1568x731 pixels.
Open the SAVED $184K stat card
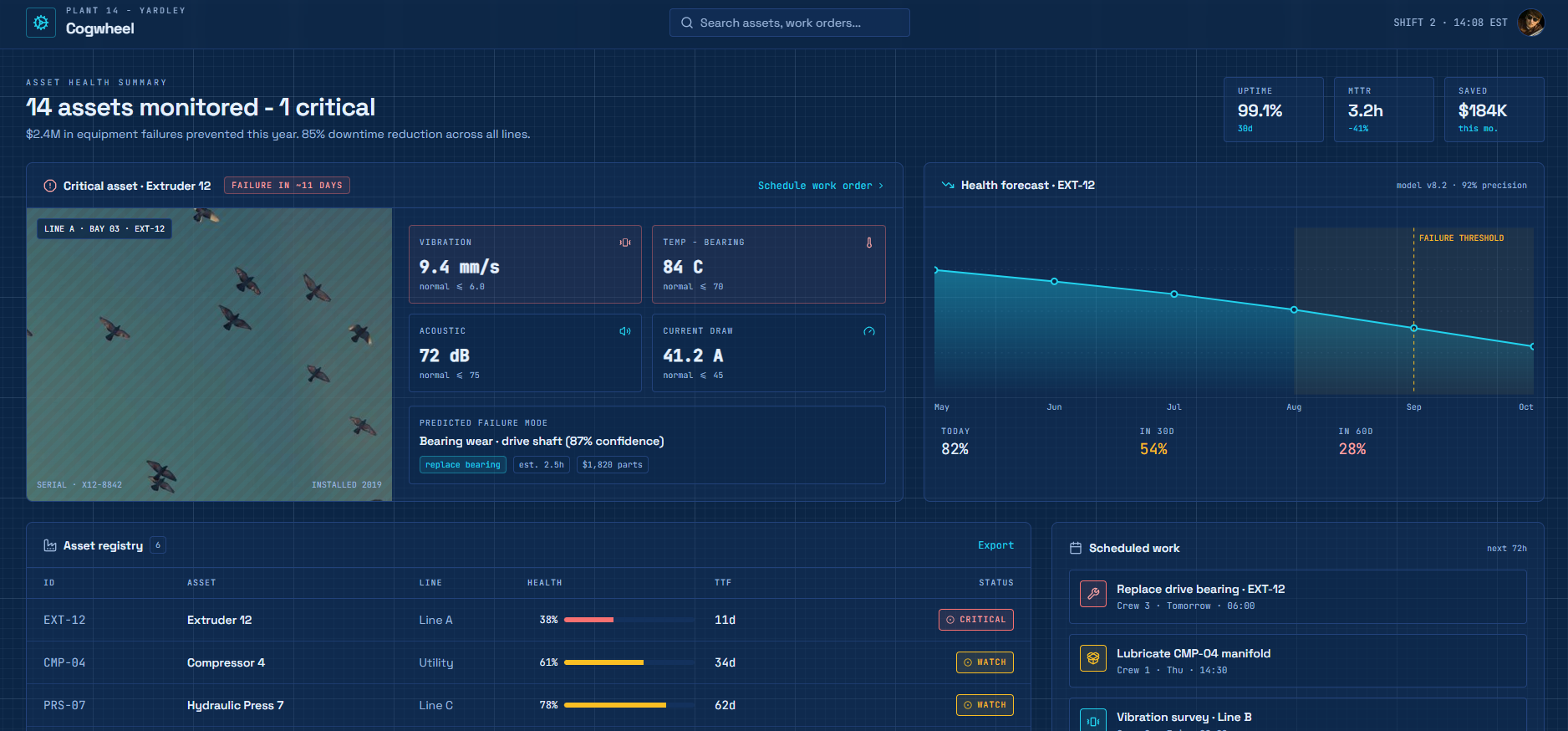[x=1494, y=110]
